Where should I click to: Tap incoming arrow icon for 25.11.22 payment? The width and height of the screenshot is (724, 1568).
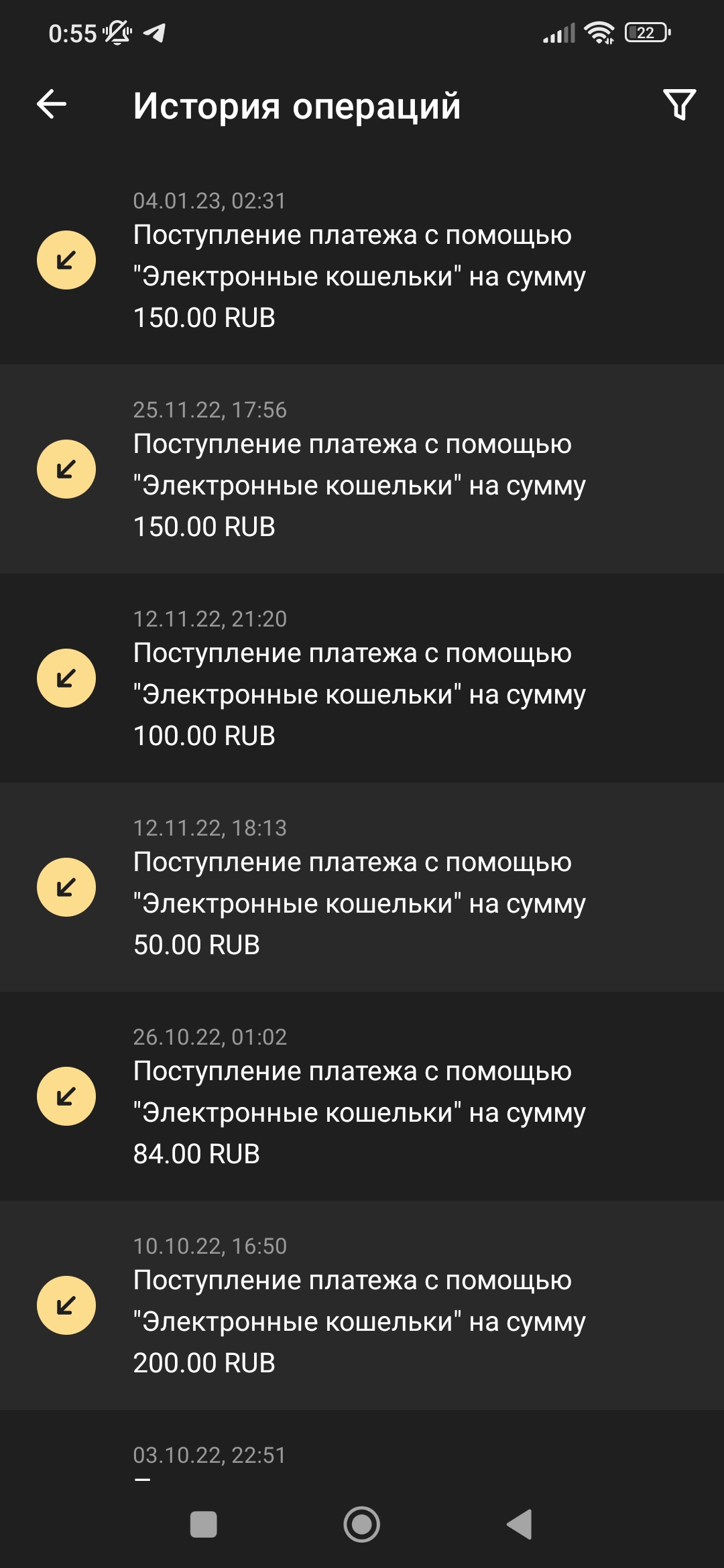(x=66, y=469)
